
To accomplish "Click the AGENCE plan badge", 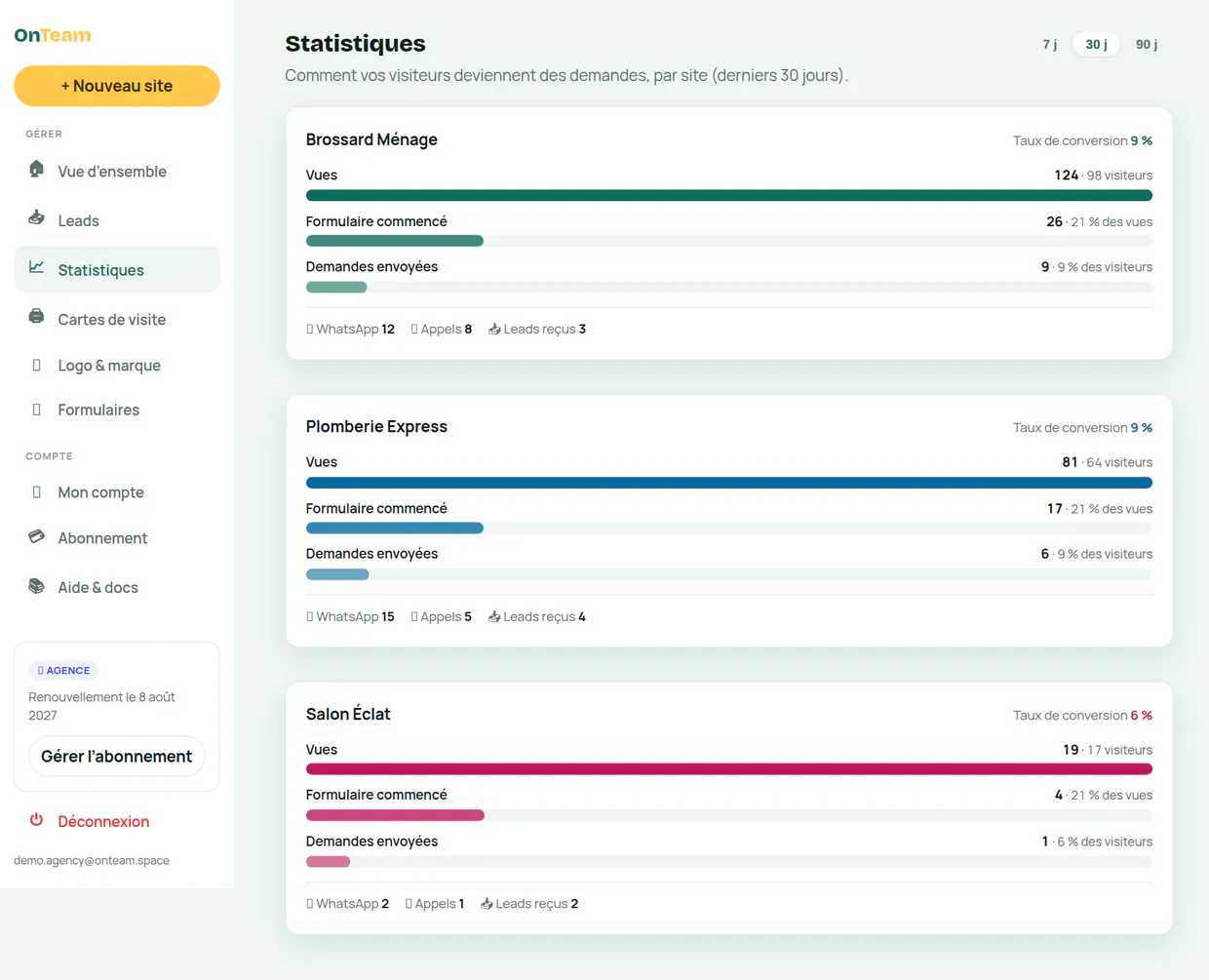I will point(63,671).
